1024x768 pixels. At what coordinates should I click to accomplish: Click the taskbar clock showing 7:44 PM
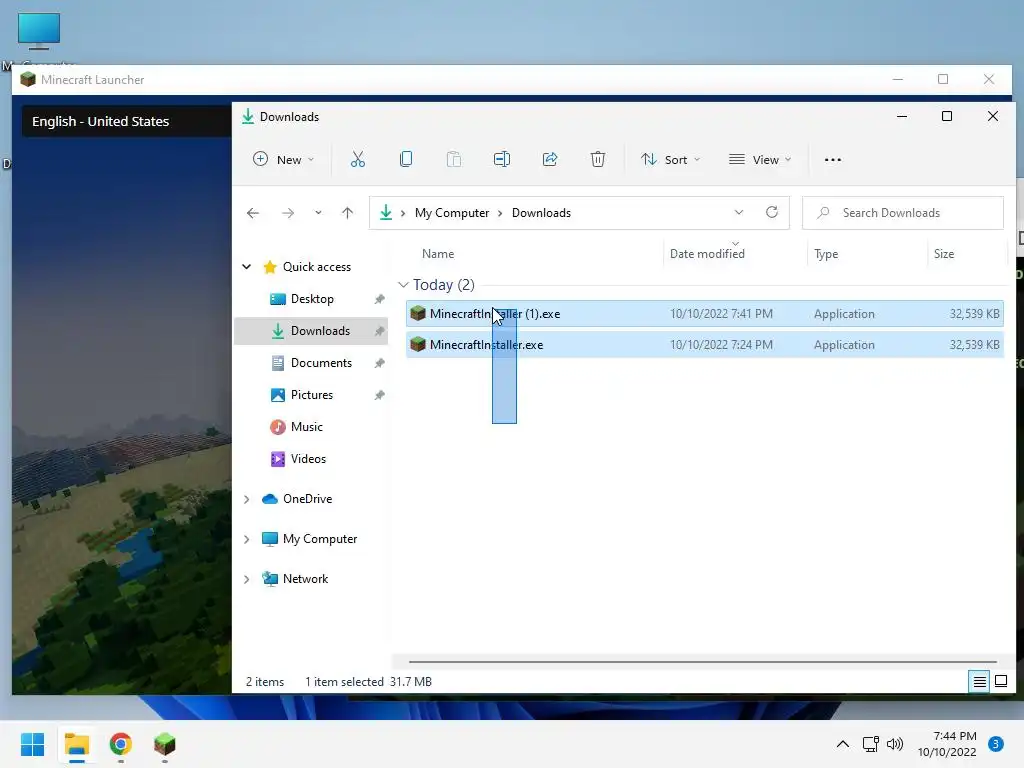947,744
